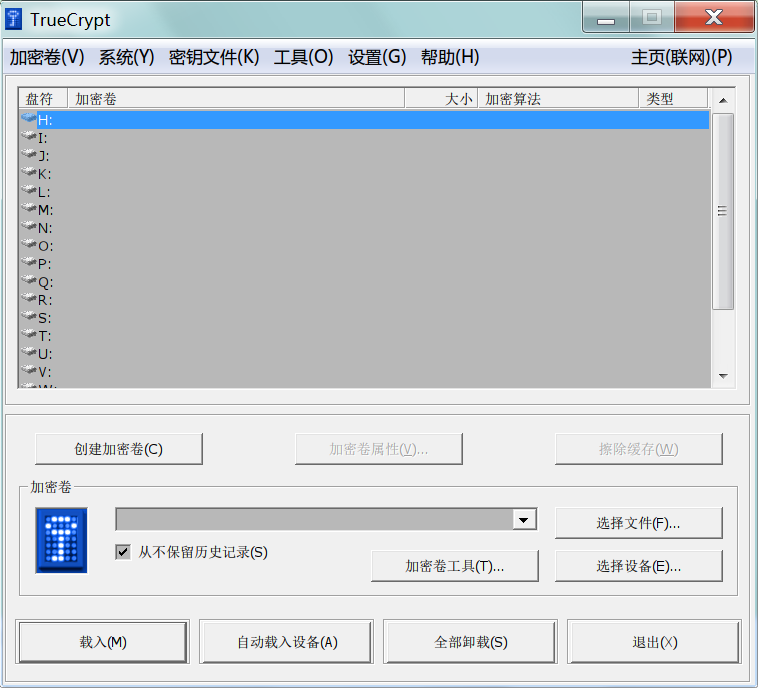This screenshot has height=688, width=758.
Task: Click the drive icon next to R:
Action: point(29,298)
